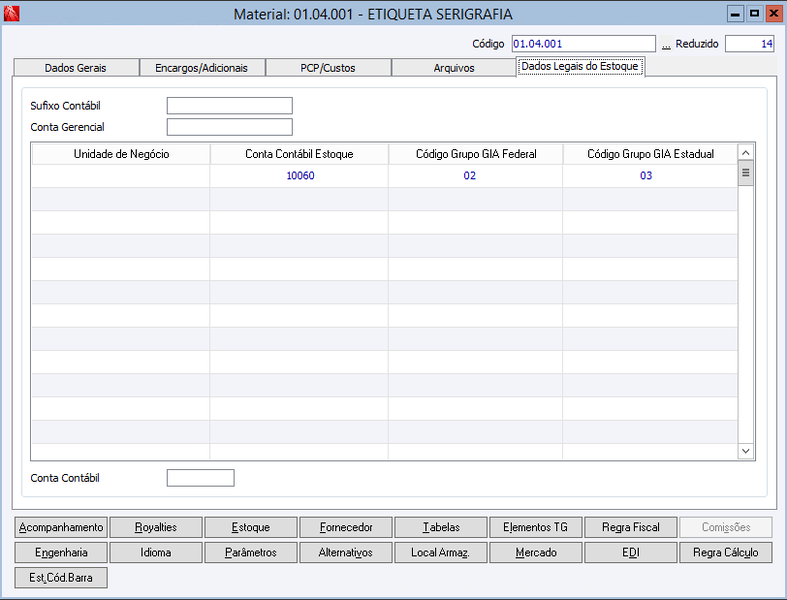Click the Conta Gerencial input box
The width and height of the screenshot is (787, 600).
coord(229,127)
